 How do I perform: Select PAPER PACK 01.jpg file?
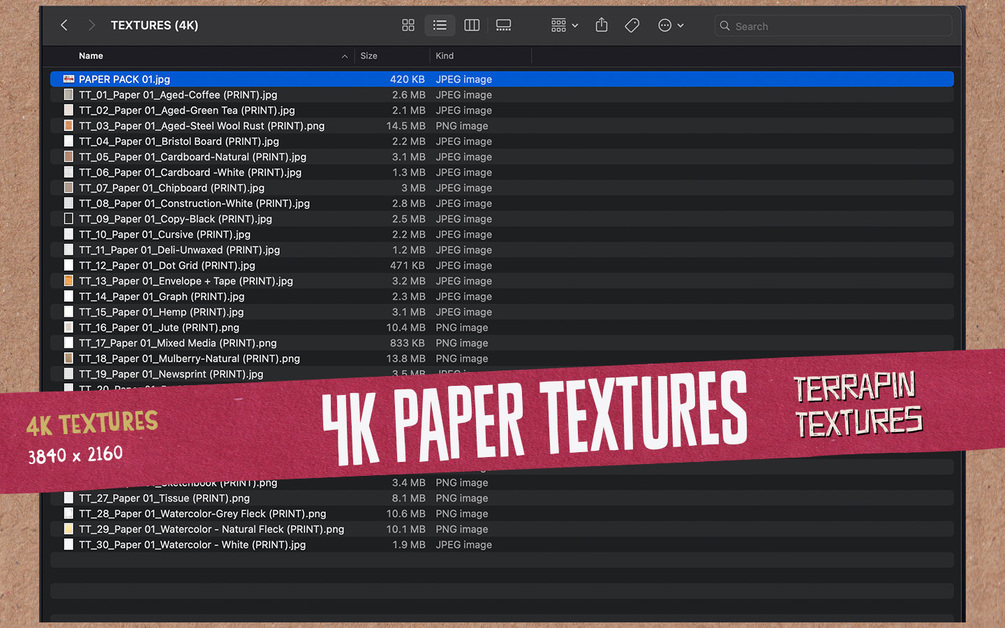(502, 79)
